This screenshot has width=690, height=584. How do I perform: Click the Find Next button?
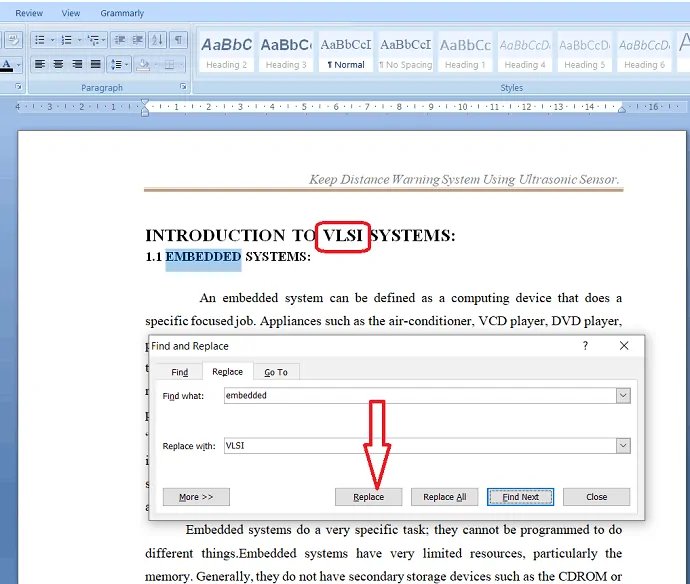click(521, 497)
